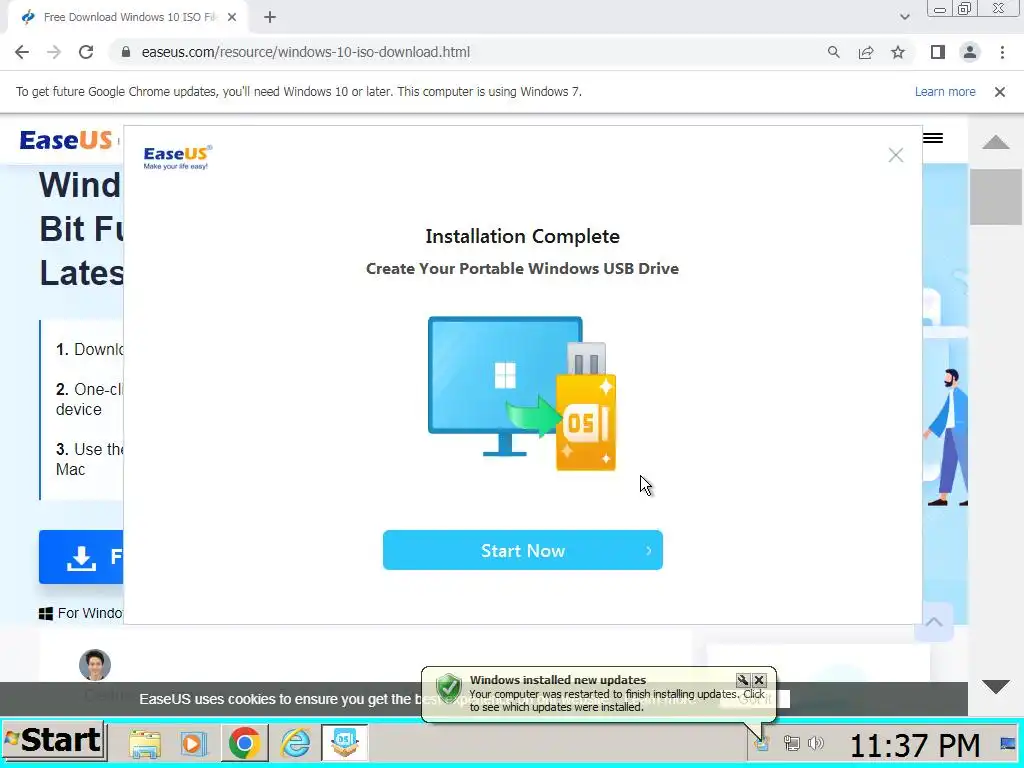Click the Start Now button in installer
This screenshot has height=768, width=1024.
coord(522,550)
